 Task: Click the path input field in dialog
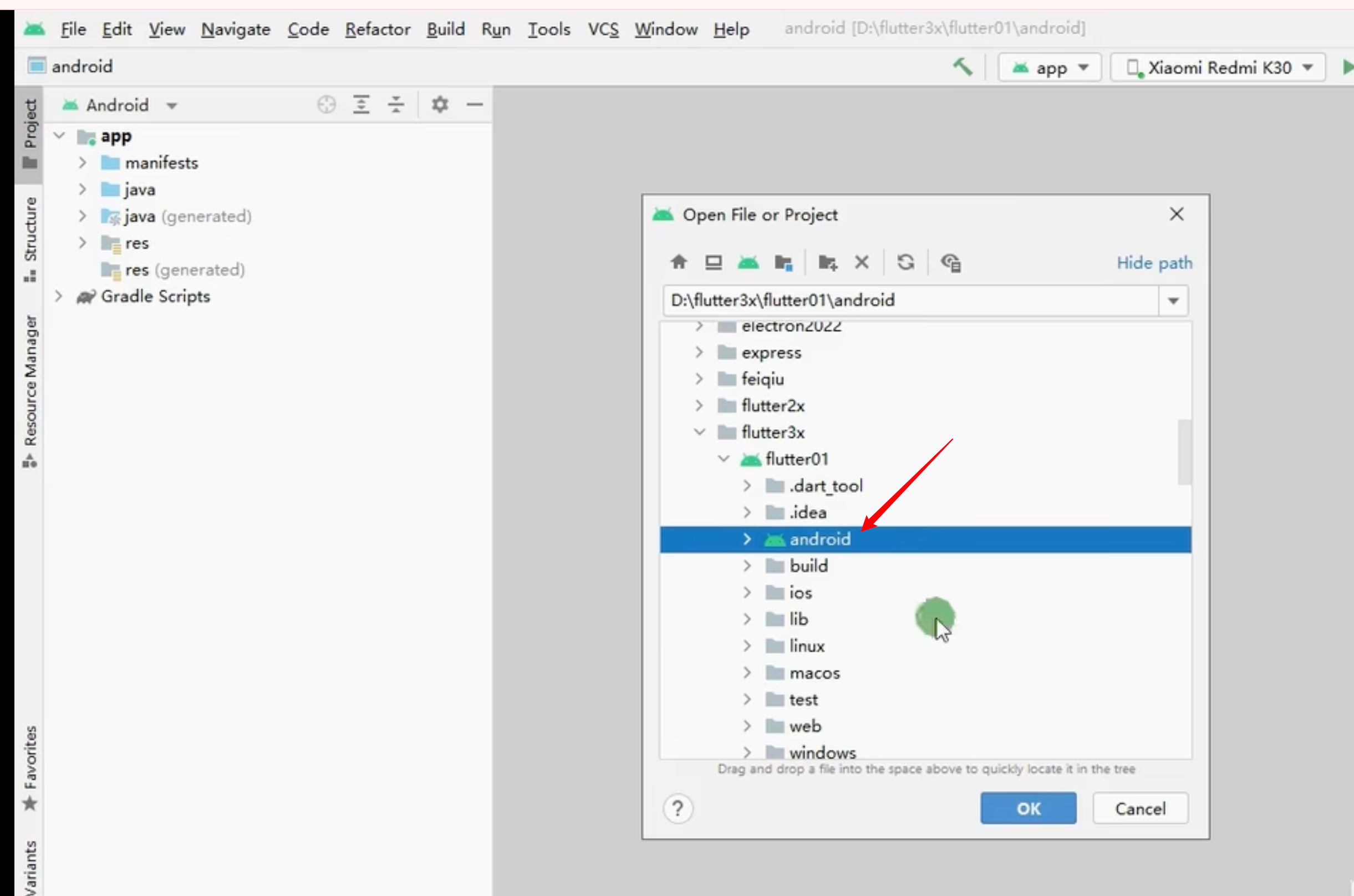910,301
